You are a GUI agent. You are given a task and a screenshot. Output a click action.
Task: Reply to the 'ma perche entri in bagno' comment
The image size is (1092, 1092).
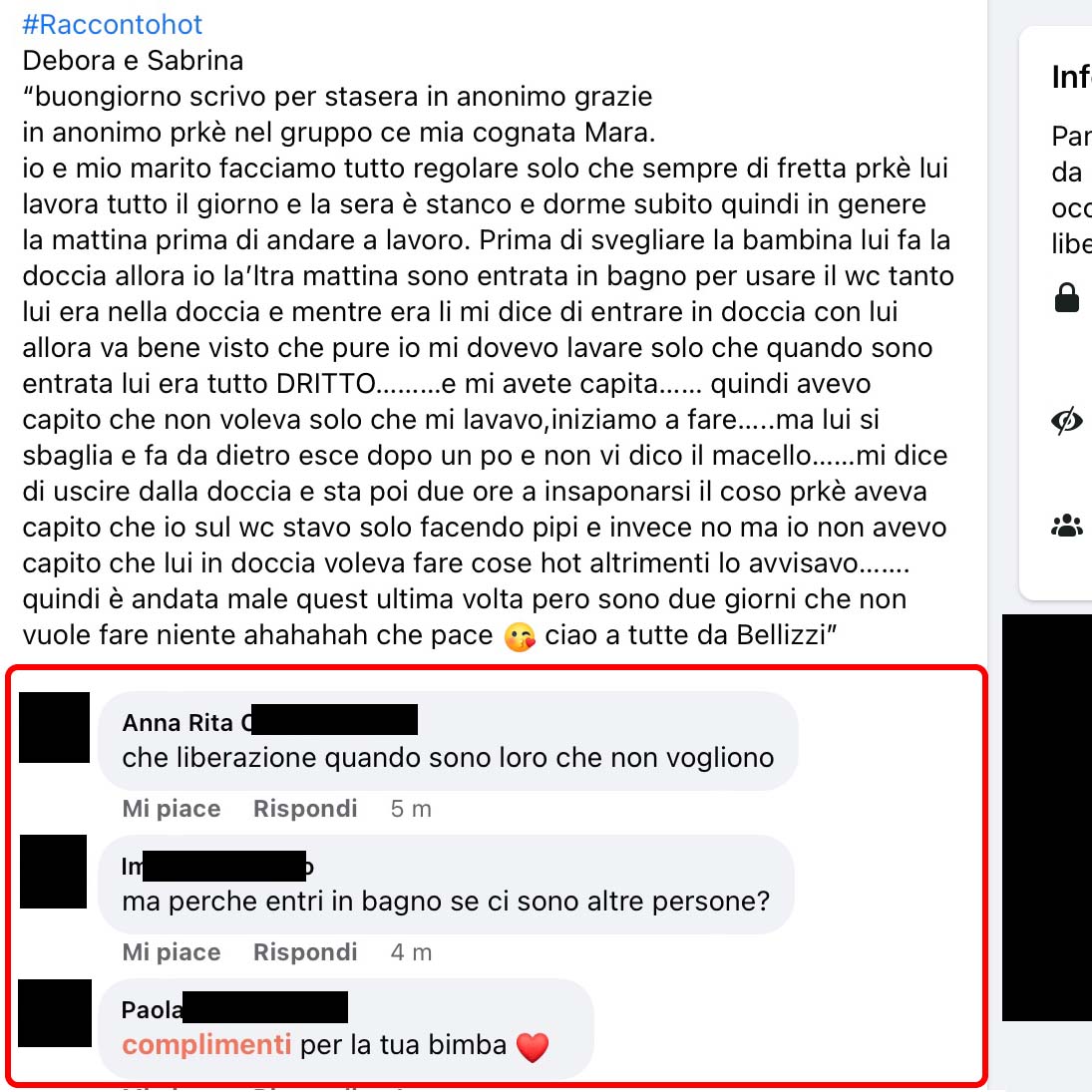(x=305, y=952)
